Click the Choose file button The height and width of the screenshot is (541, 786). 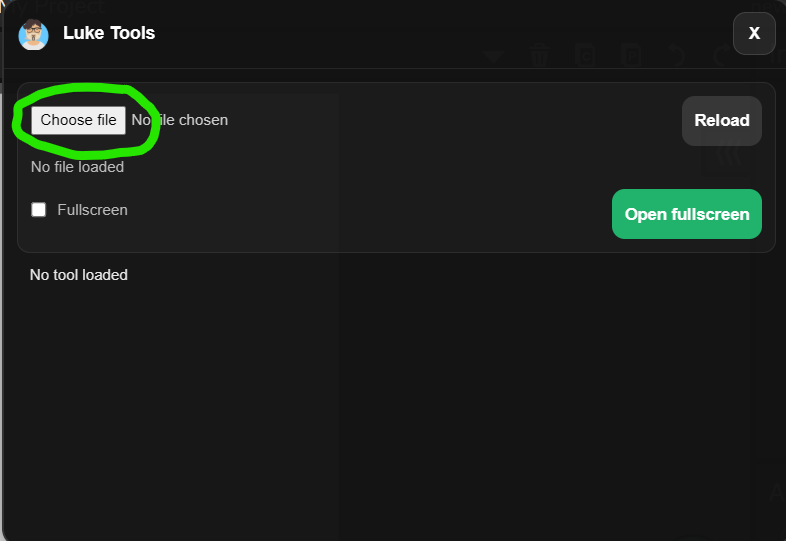tap(78, 120)
